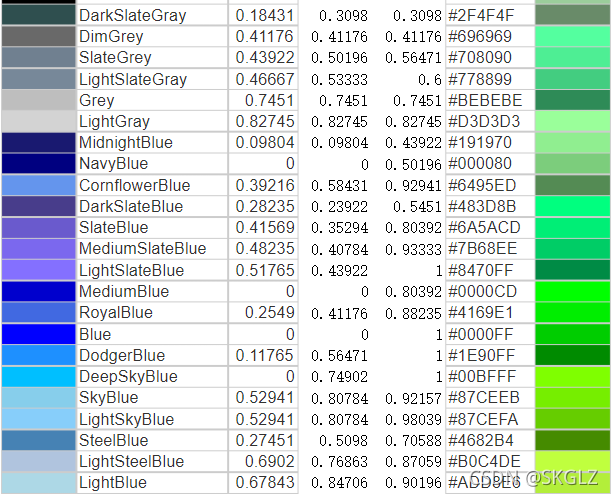Click the LightSteelBlue color swatch

click(39, 461)
